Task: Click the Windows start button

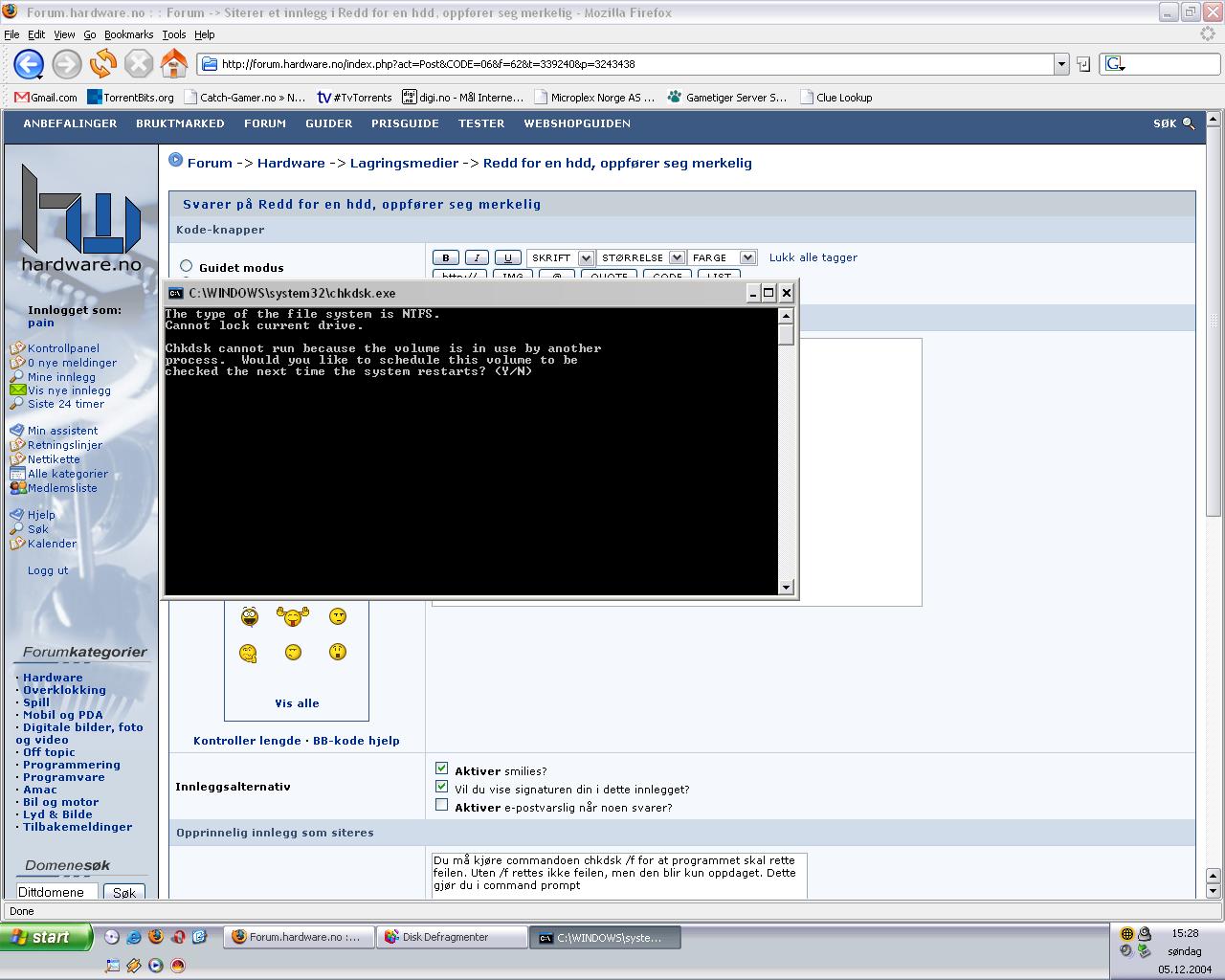Action: tap(47, 937)
